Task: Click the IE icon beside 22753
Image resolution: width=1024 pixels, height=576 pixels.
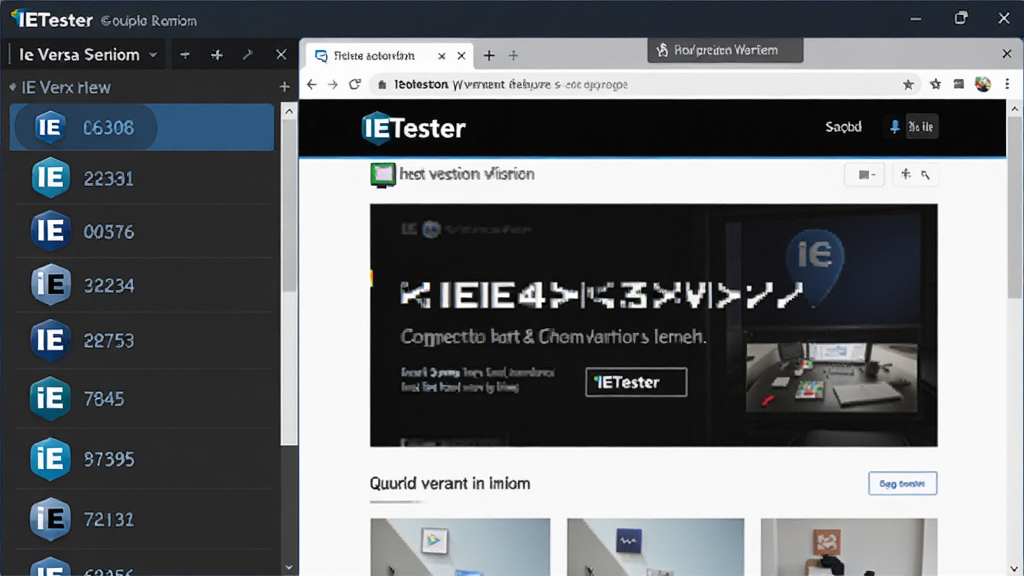Action: 50,340
